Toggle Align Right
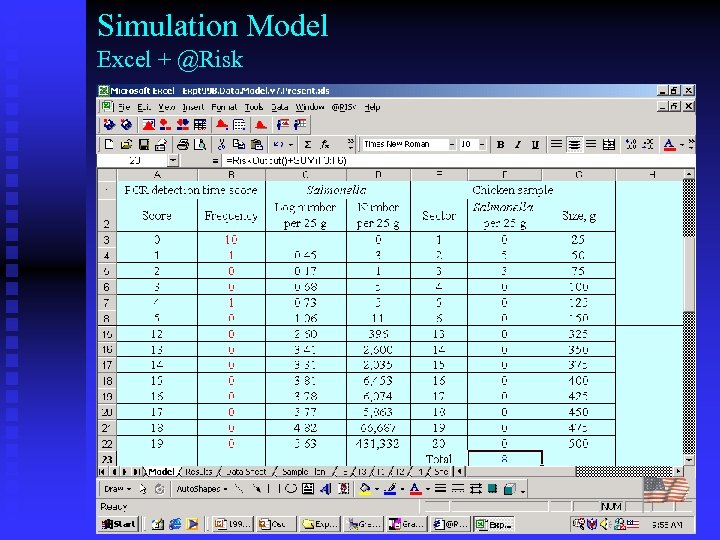 591,145
